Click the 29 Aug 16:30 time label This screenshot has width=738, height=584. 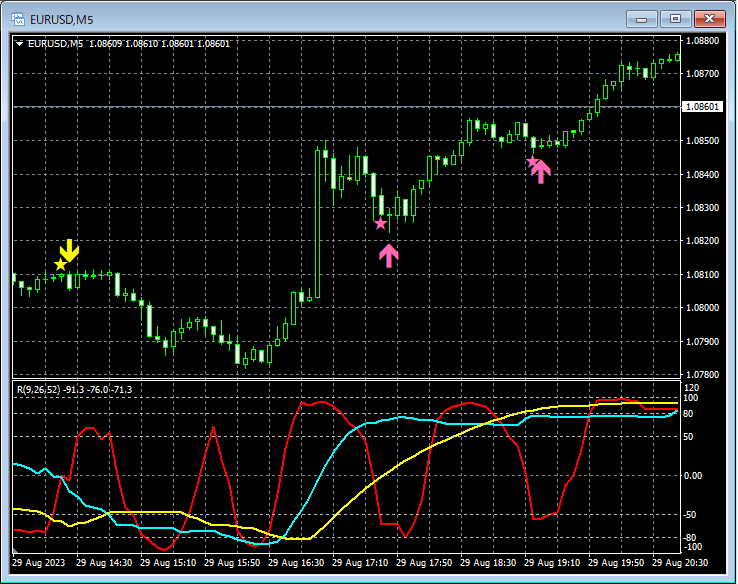296,563
